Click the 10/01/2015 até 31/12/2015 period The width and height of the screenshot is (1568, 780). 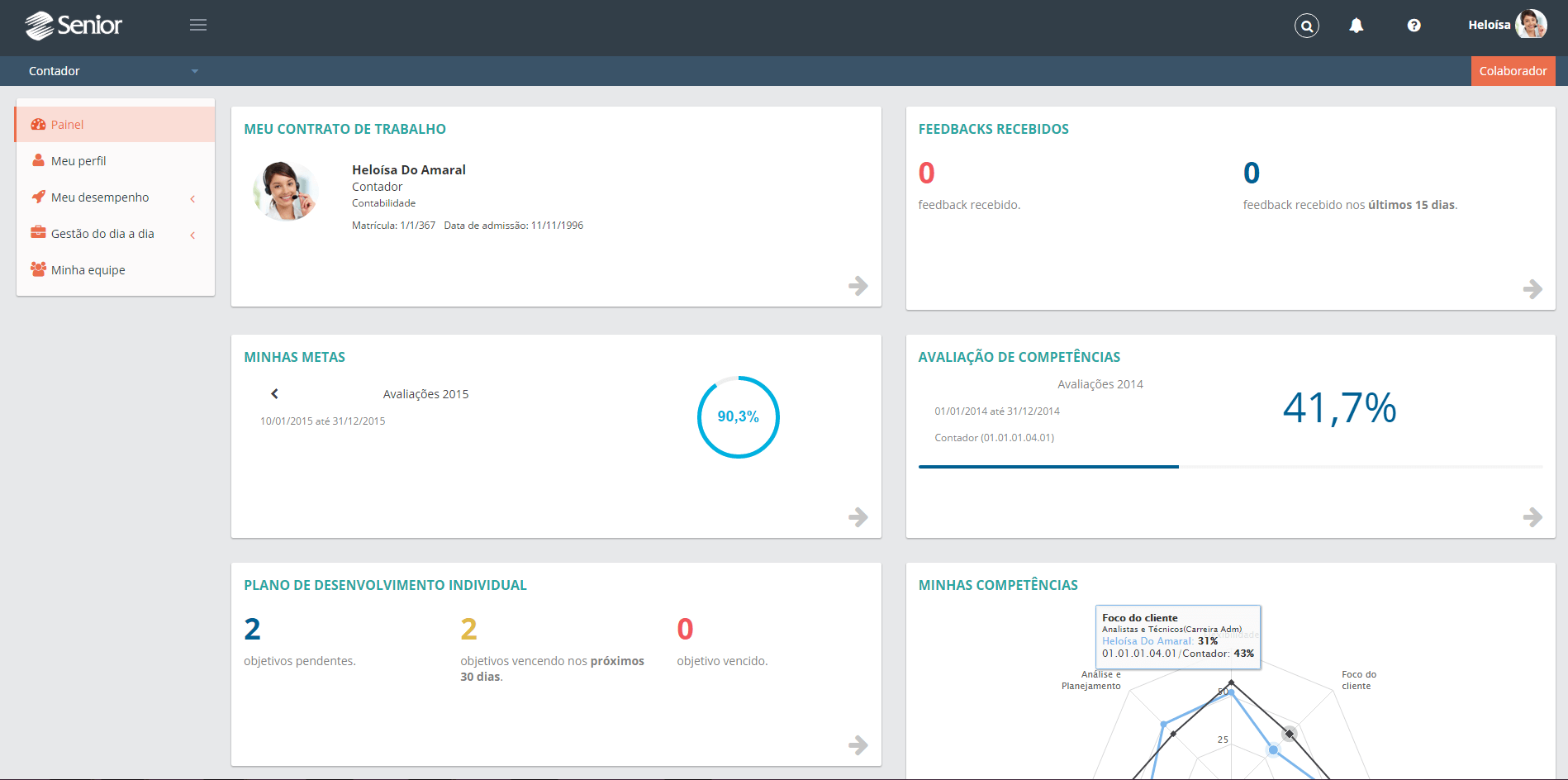click(x=323, y=421)
